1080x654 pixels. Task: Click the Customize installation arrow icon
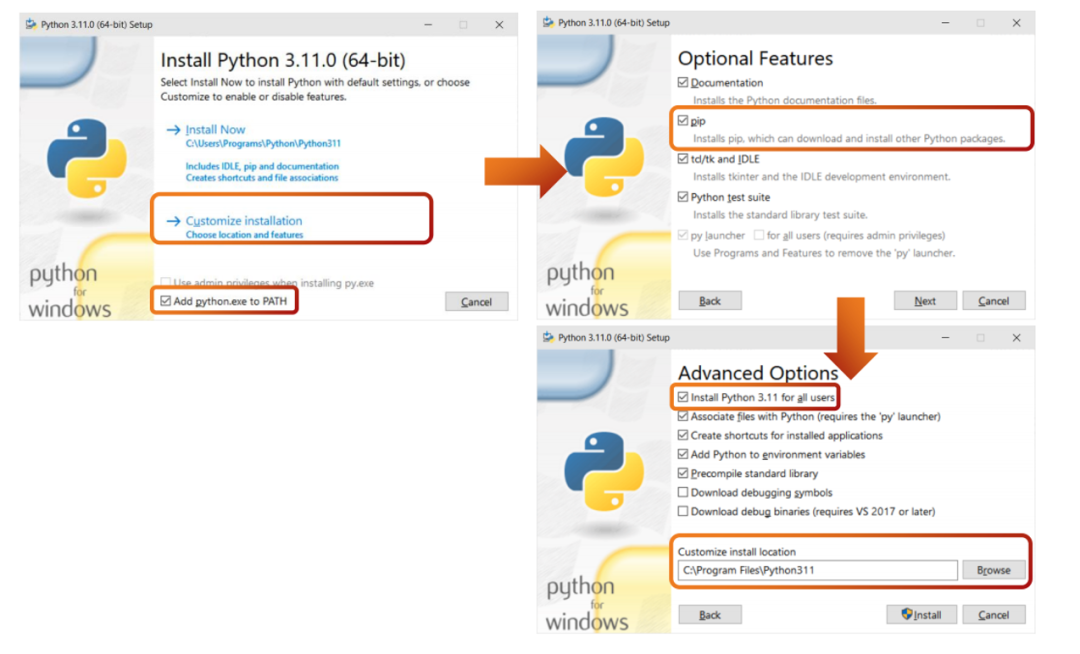(x=174, y=221)
